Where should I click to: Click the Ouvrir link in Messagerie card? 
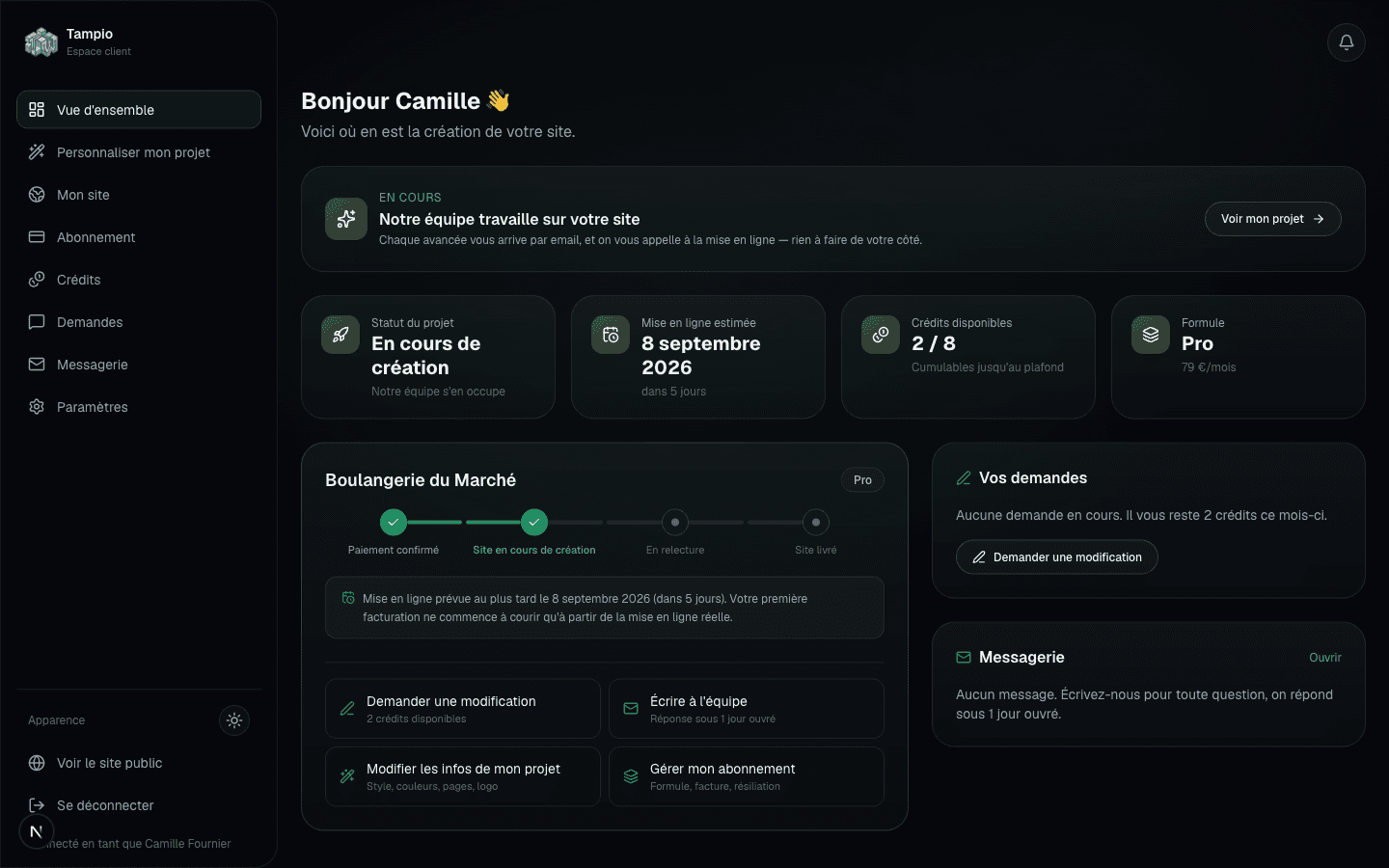coord(1324,658)
